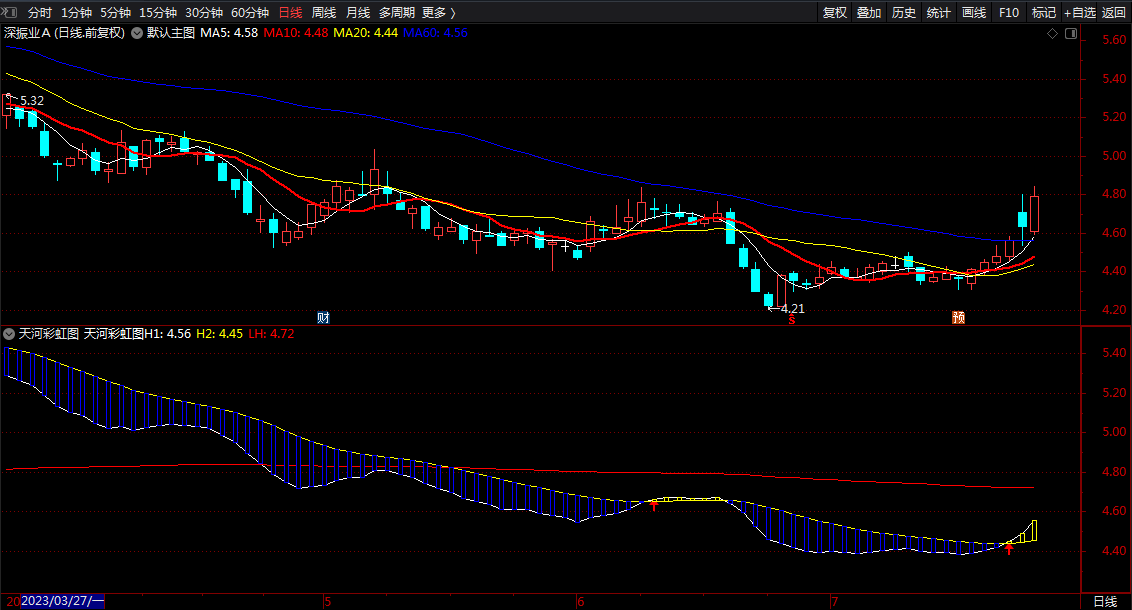The height and width of the screenshot is (610, 1132).
Task: Switch to 周线 weekly chart
Action: pyautogui.click(x=323, y=12)
